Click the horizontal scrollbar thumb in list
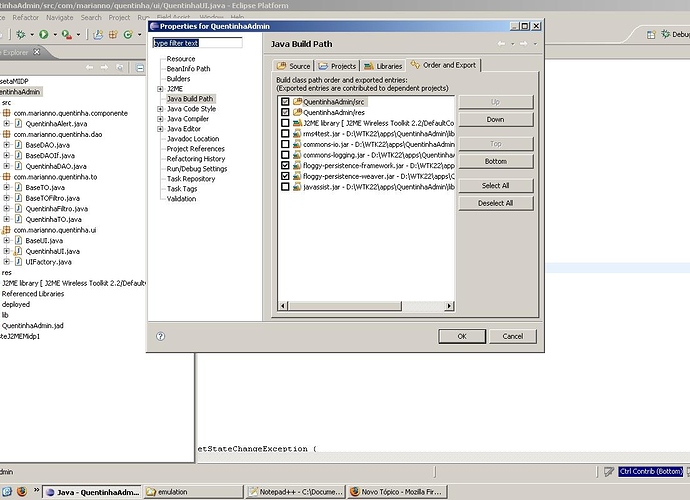Viewport: 690px width, 500px height. pos(345,306)
